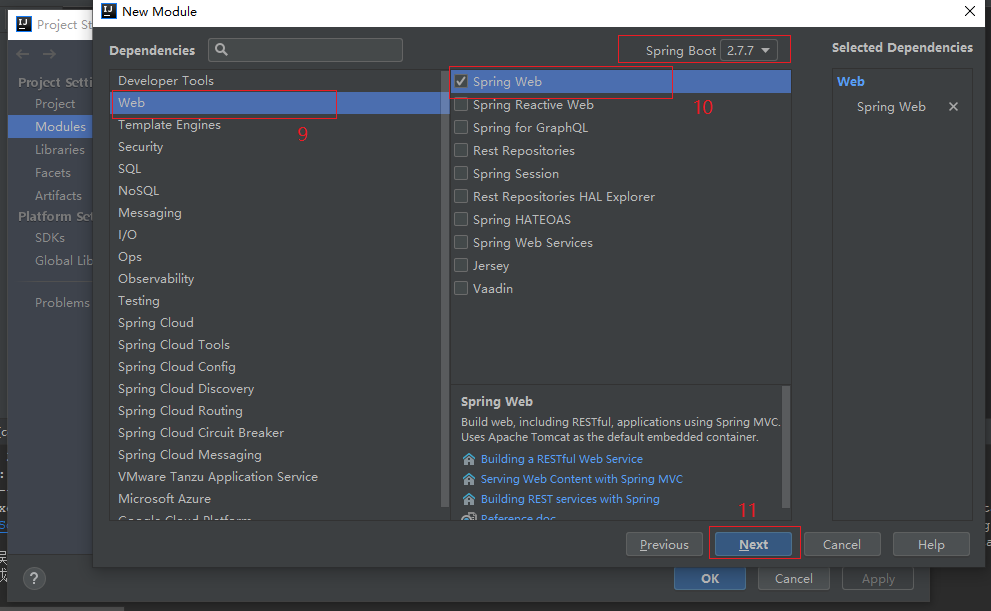Go back with the Previous button
Image resolution: width=991 pixels, height=611 pixels.
[x=664, y=545]
